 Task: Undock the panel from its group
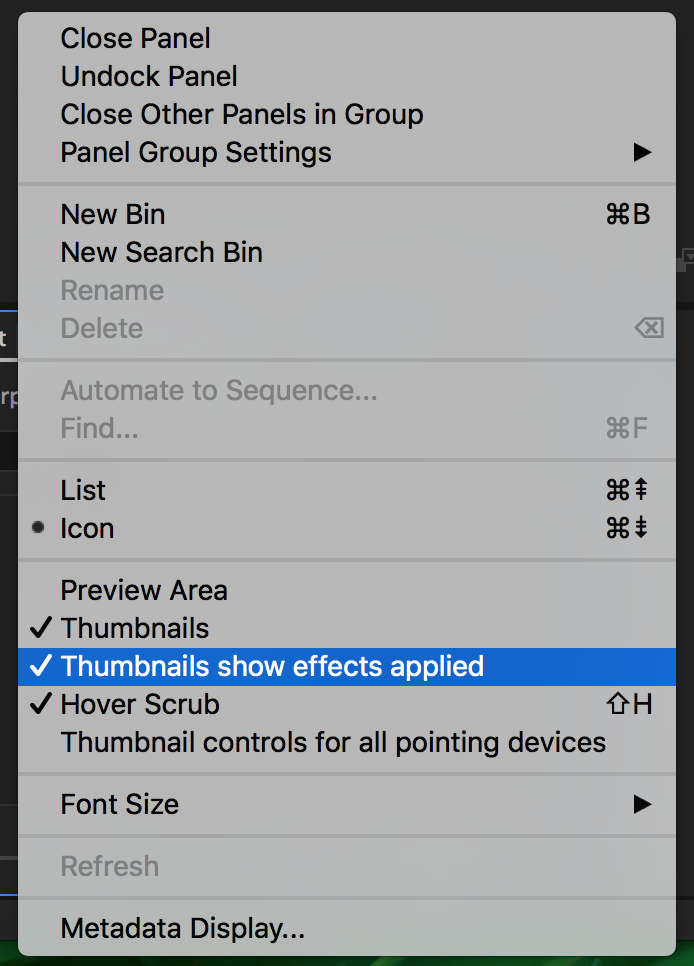pyautogui.click(x=148, y=76)
